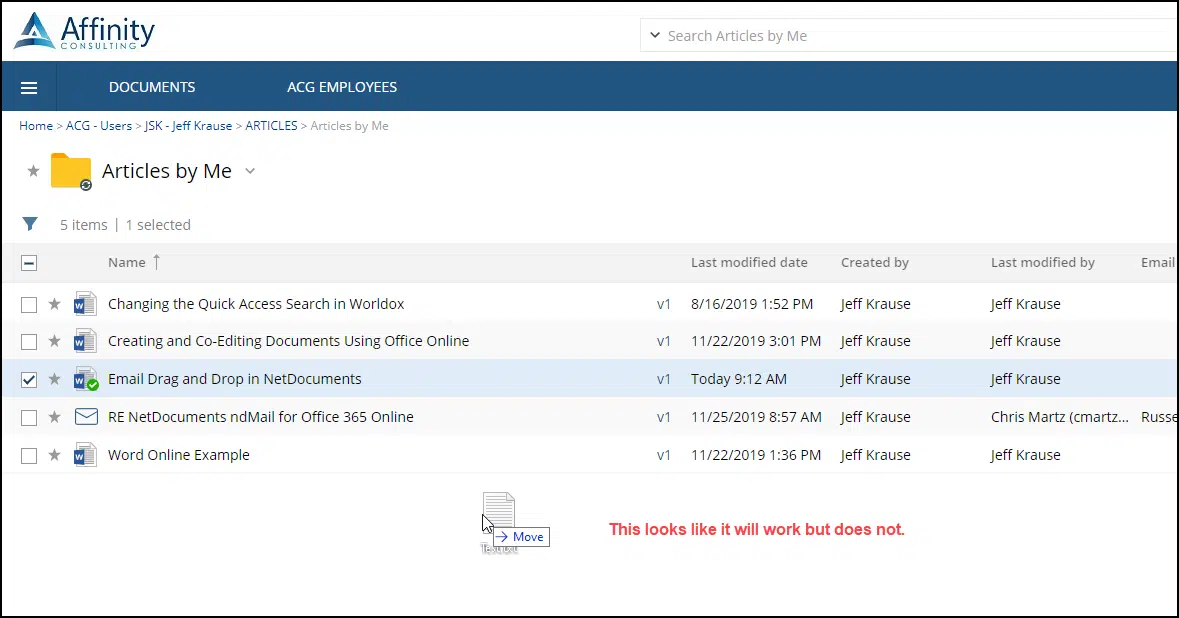Viewport: 1179px width, 618px height.
Task: Open Creating and Co-Editing Documents Using Office Online
Action: click(288, 341)
